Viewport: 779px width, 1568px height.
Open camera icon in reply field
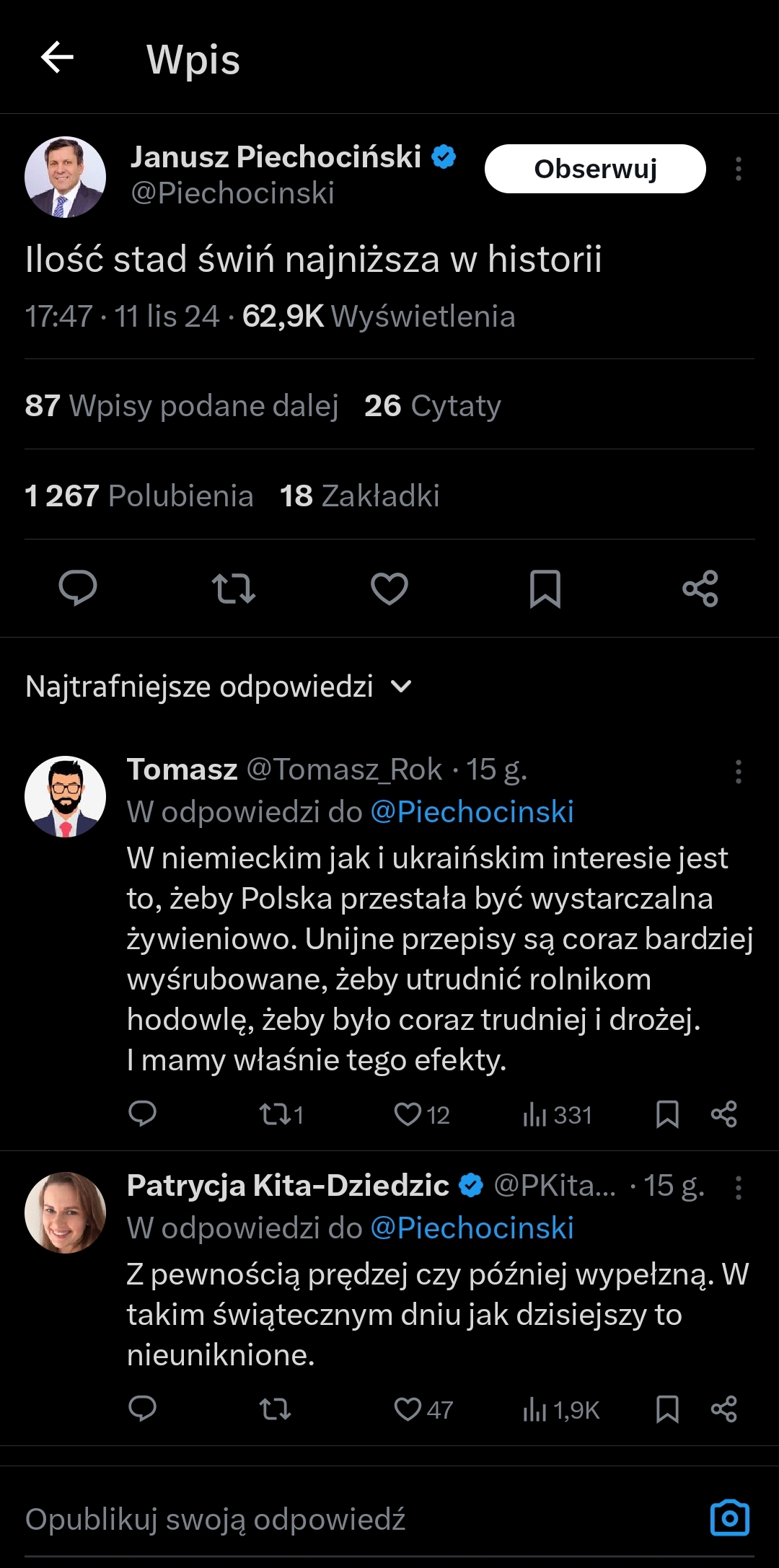730,1518
